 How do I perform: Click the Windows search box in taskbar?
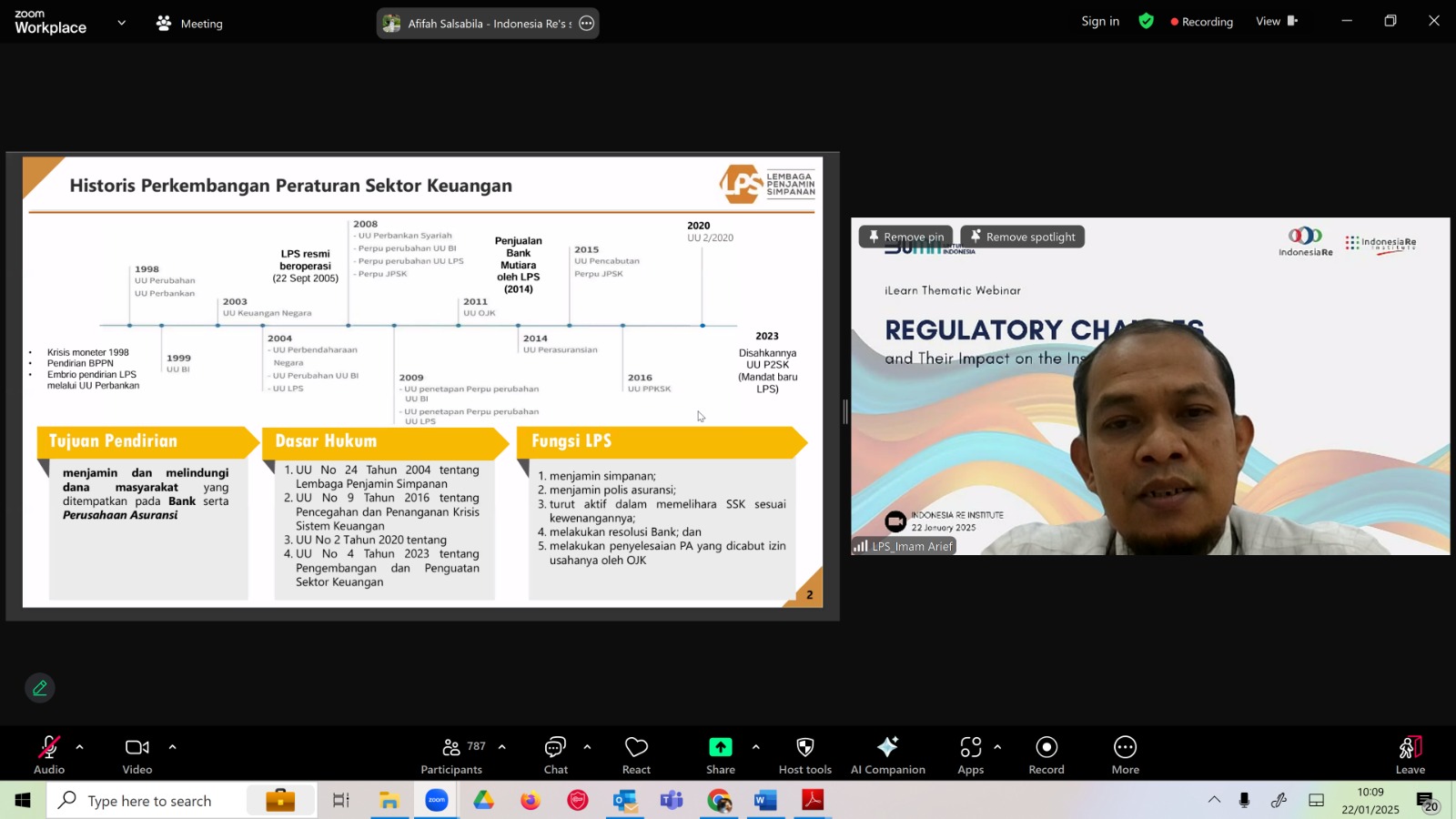pyautogui.click(x=147, y=801)
